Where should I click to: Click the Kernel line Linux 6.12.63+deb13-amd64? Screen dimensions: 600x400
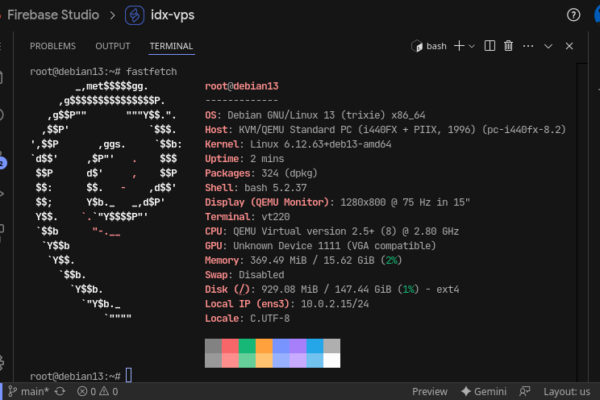(298, 144)
